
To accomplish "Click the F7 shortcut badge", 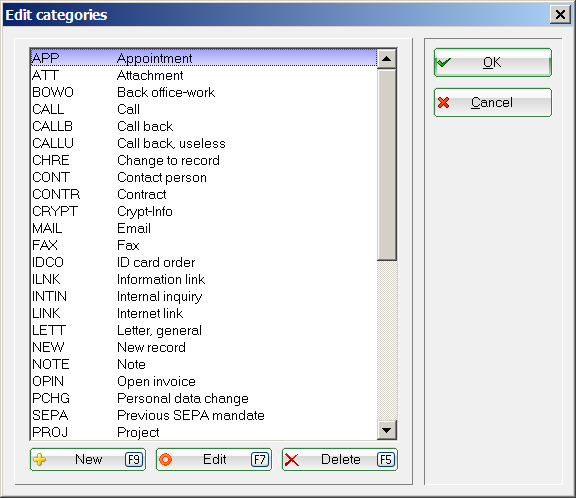I will (x=260, y=459).
